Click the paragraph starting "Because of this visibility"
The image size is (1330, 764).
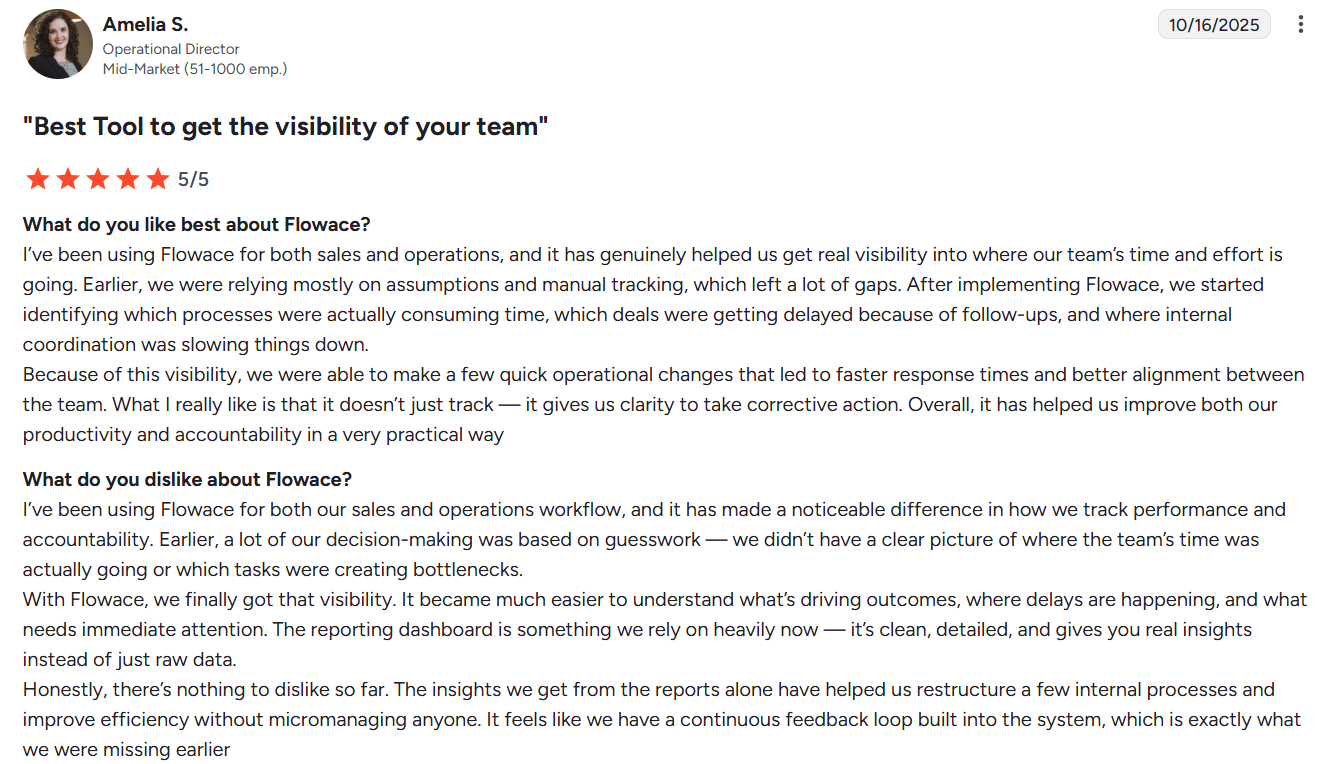[x=664, y=405]
